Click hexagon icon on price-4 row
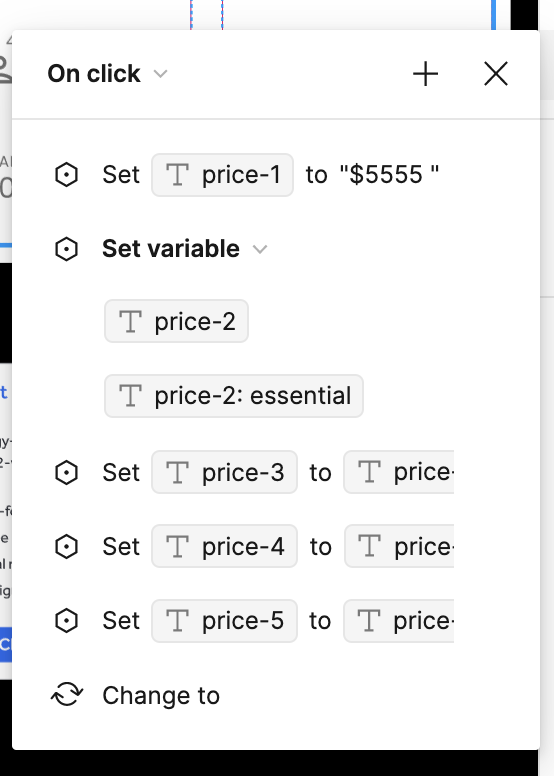The width and height of the screenshot is (554, 776). click(x=66, y=546)
